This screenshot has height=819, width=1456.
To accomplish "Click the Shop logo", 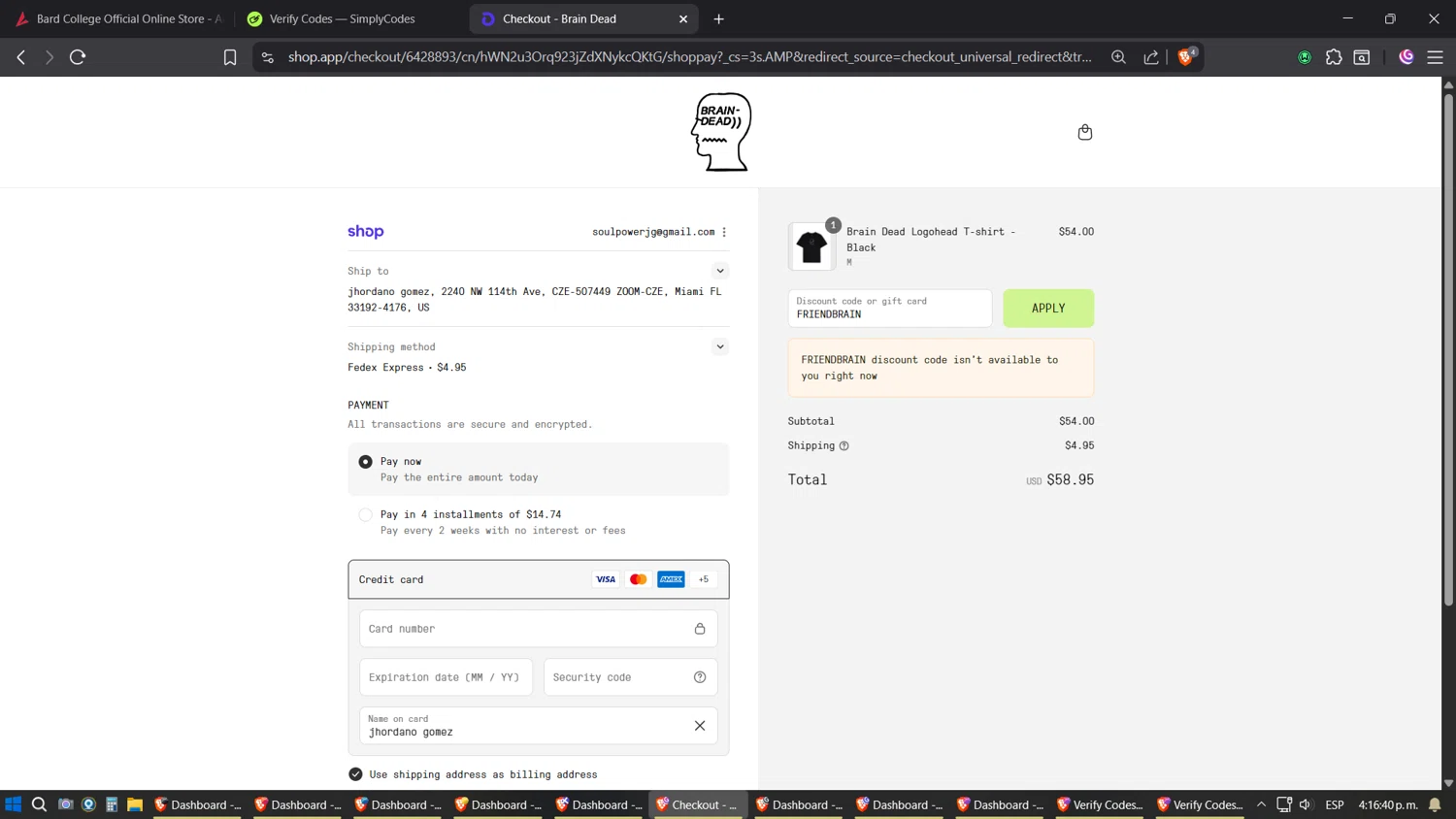I will pyautogui.click(x=366, y=232).
